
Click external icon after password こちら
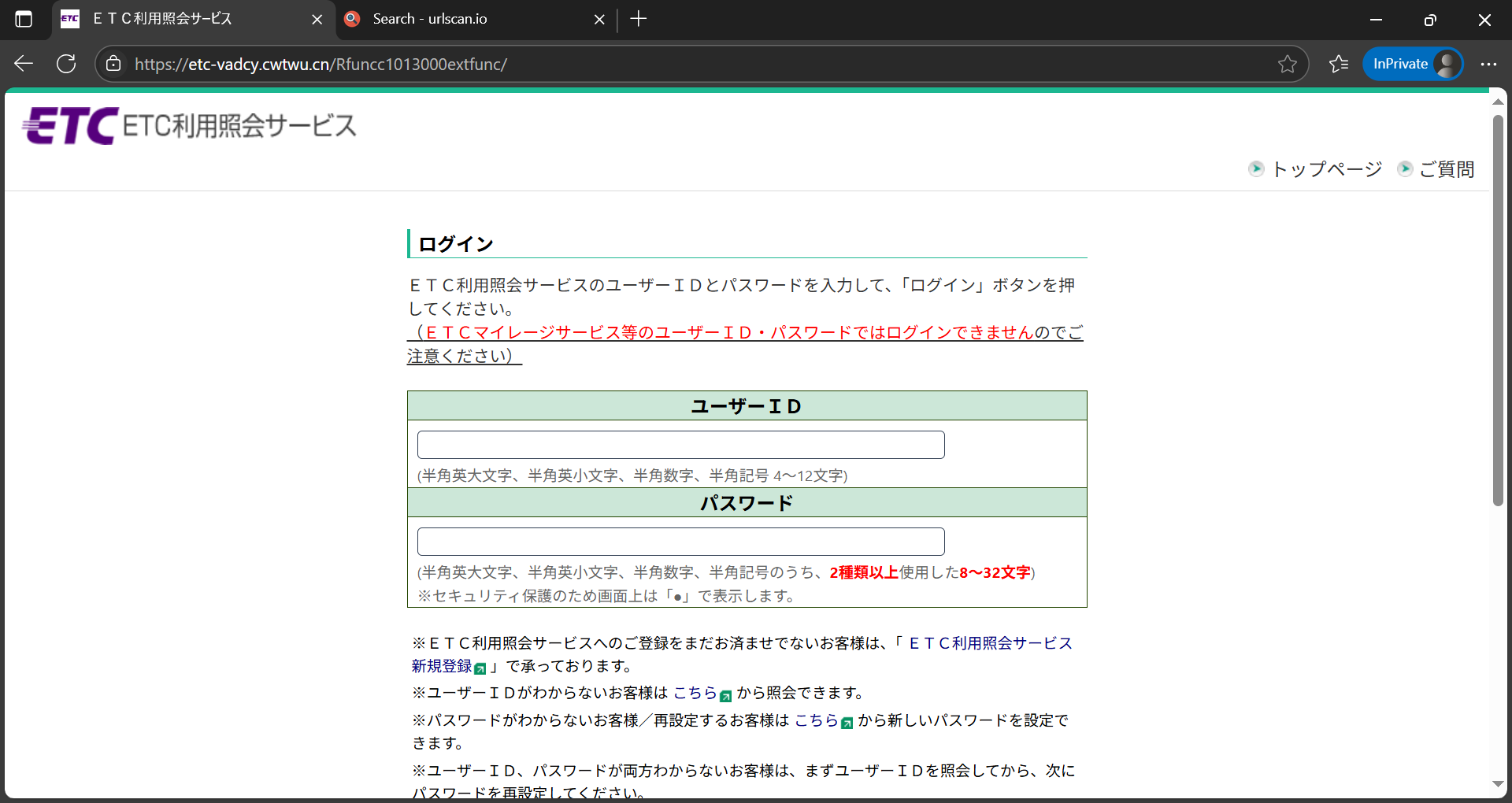(847, 723)
